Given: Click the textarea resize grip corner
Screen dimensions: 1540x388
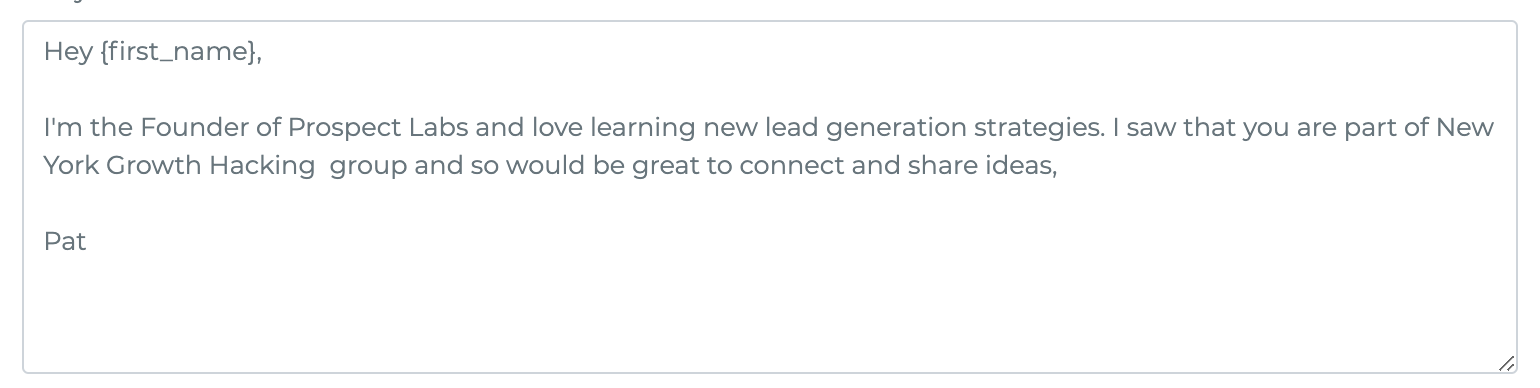Looking at the screenshot, I should [1506, 363].
